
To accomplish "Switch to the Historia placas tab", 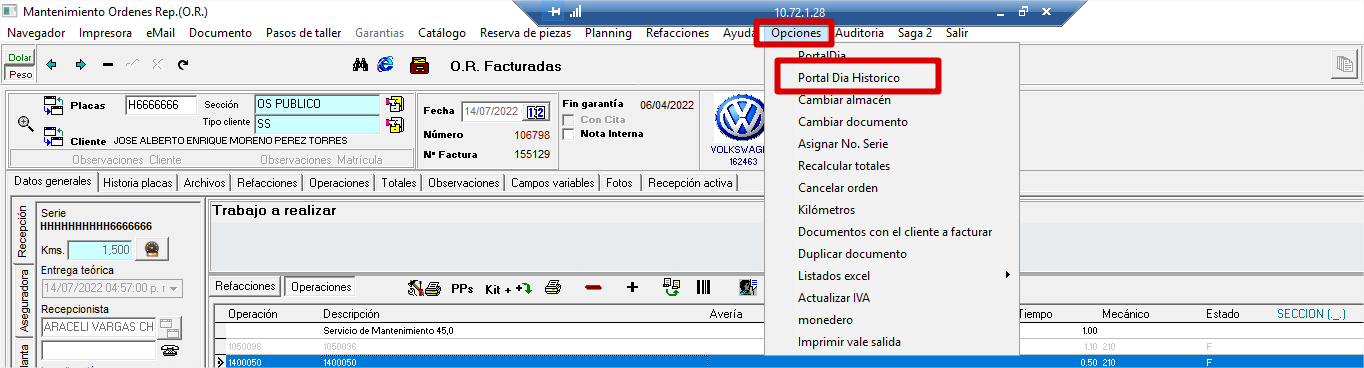I will tap(137, 183).
